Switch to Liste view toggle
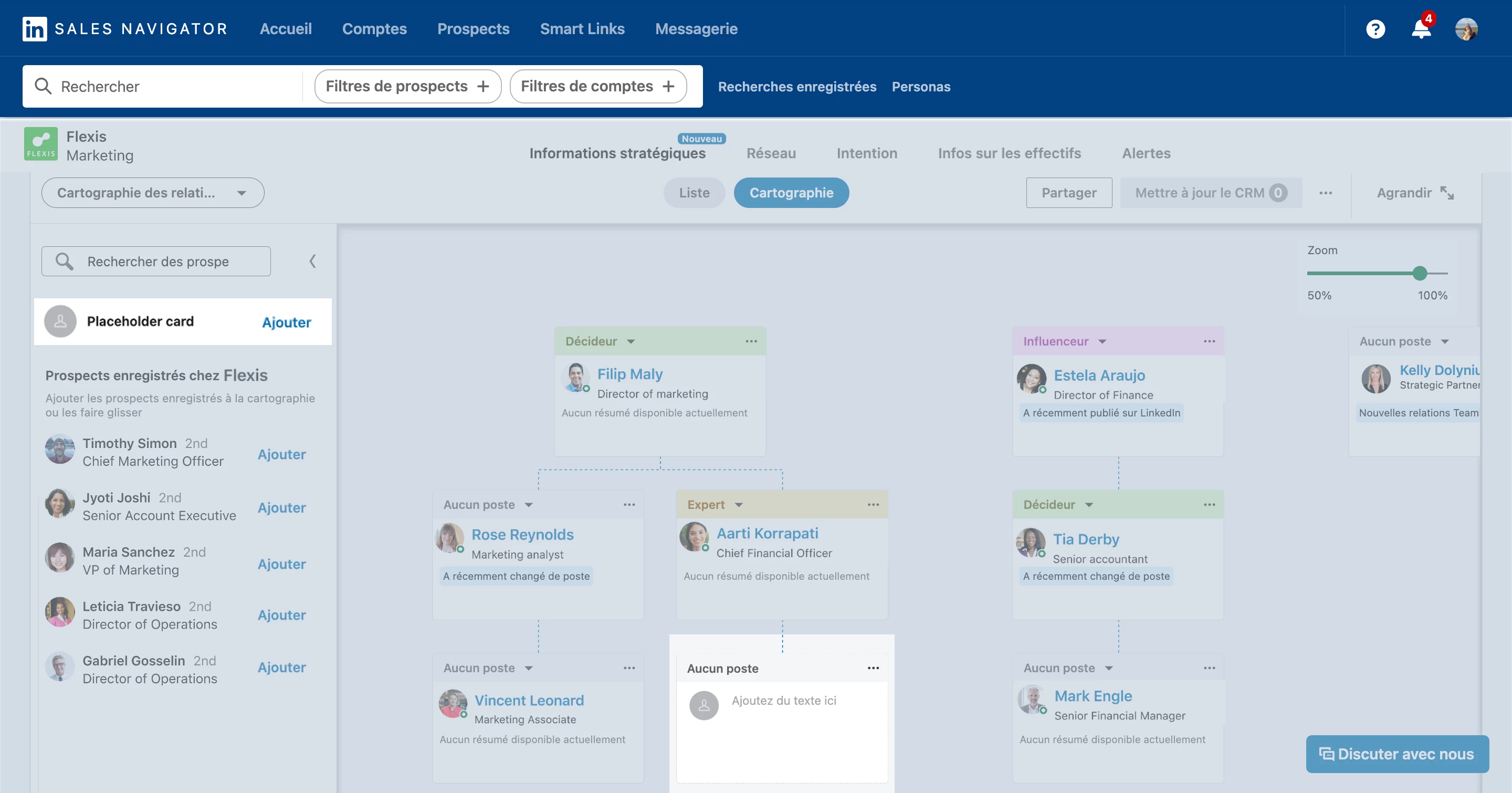Screen dimensions: 1512x793 694,193
